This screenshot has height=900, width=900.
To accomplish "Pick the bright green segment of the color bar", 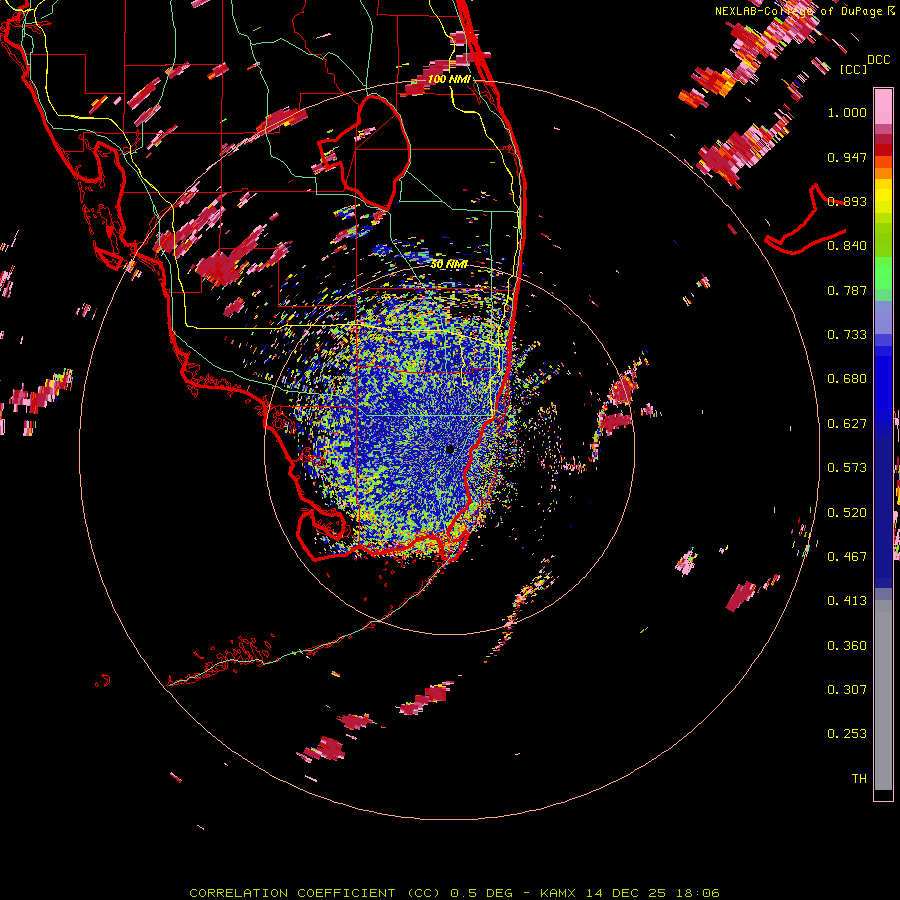I will [883, 273].
